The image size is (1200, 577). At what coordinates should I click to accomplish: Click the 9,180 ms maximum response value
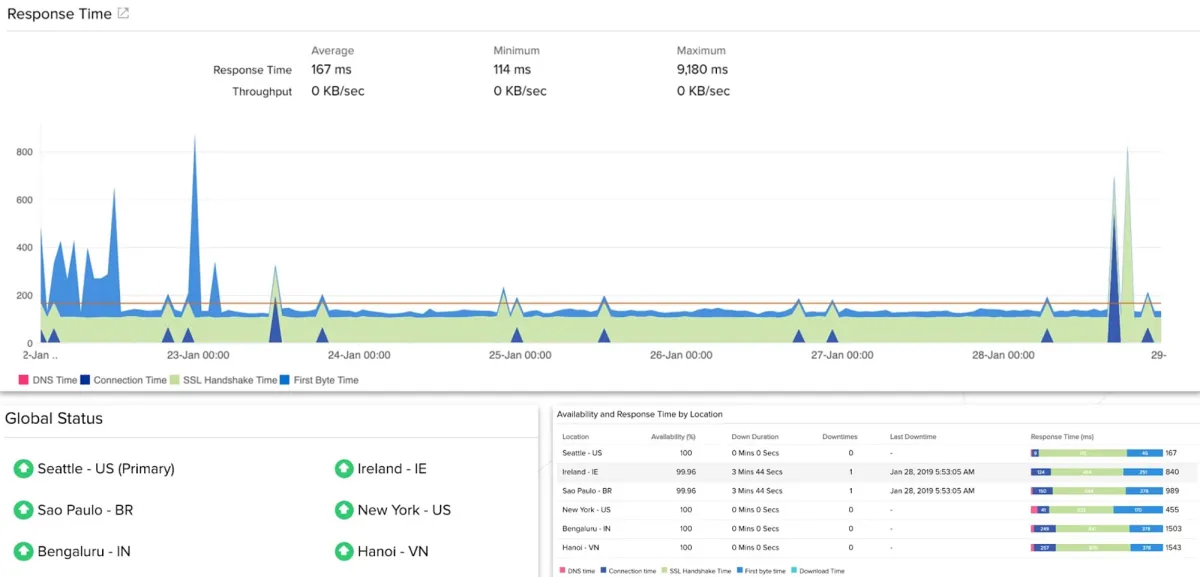[702, 70]
